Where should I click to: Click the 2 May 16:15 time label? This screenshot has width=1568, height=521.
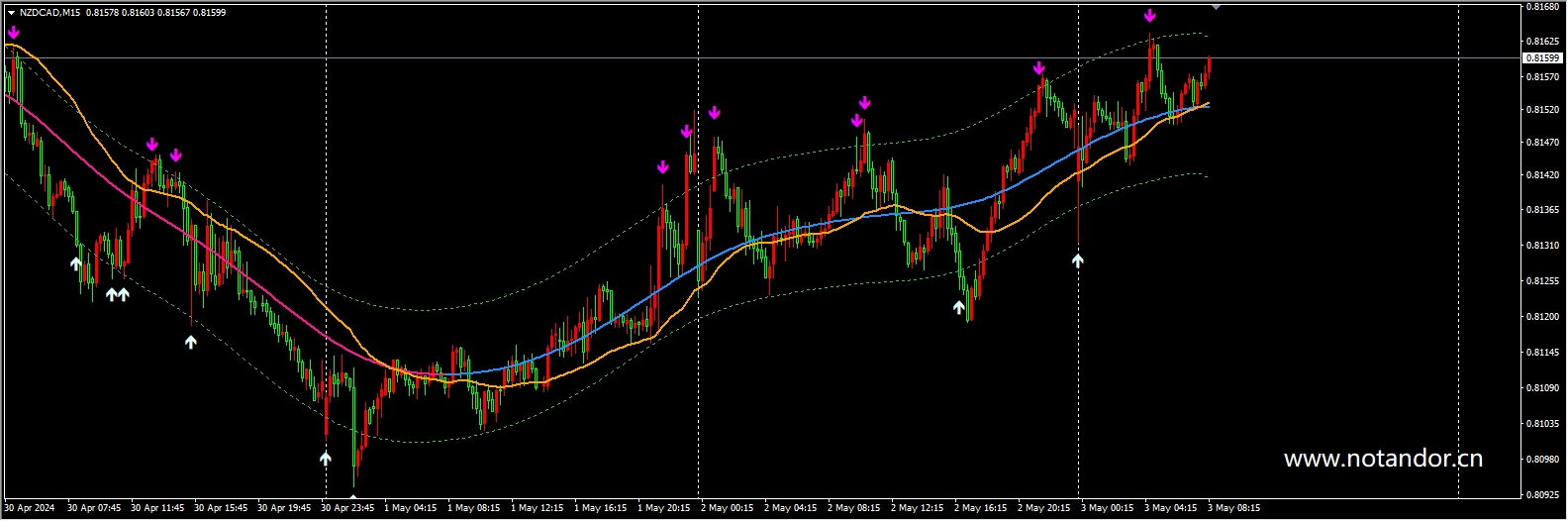[980, 508]
